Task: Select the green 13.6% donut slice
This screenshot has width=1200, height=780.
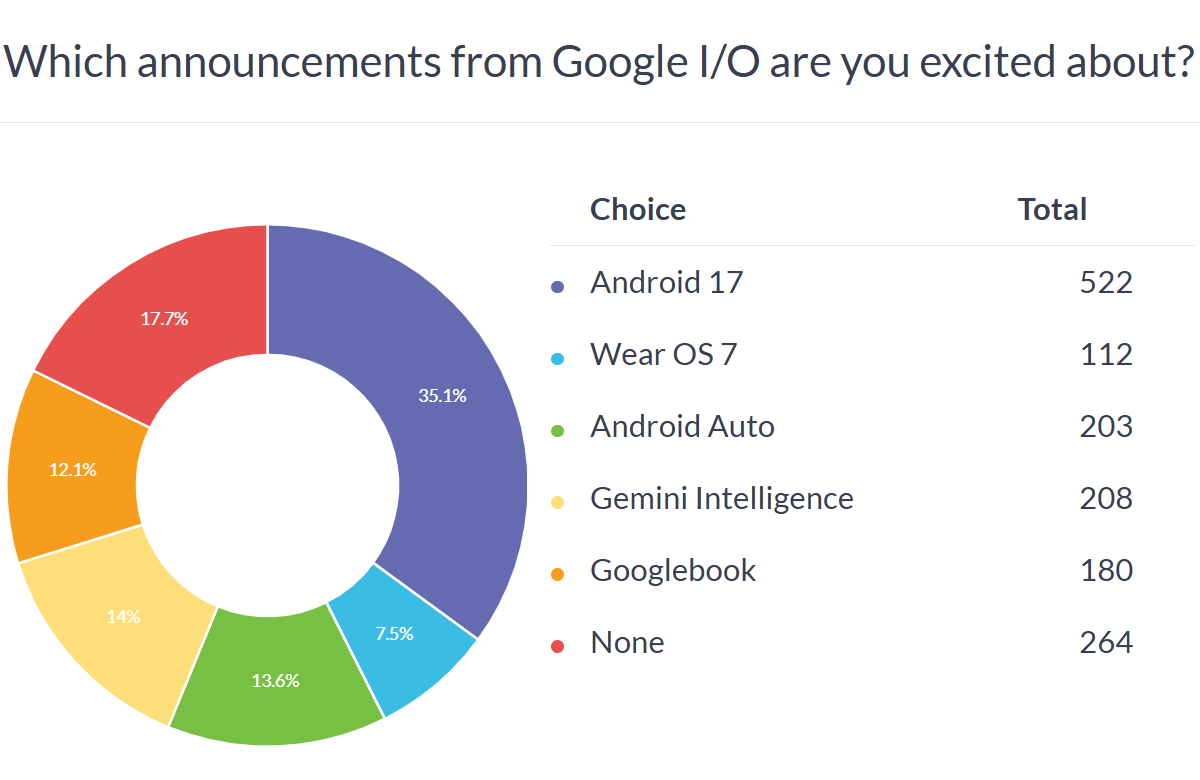Action: pos(275,680)
